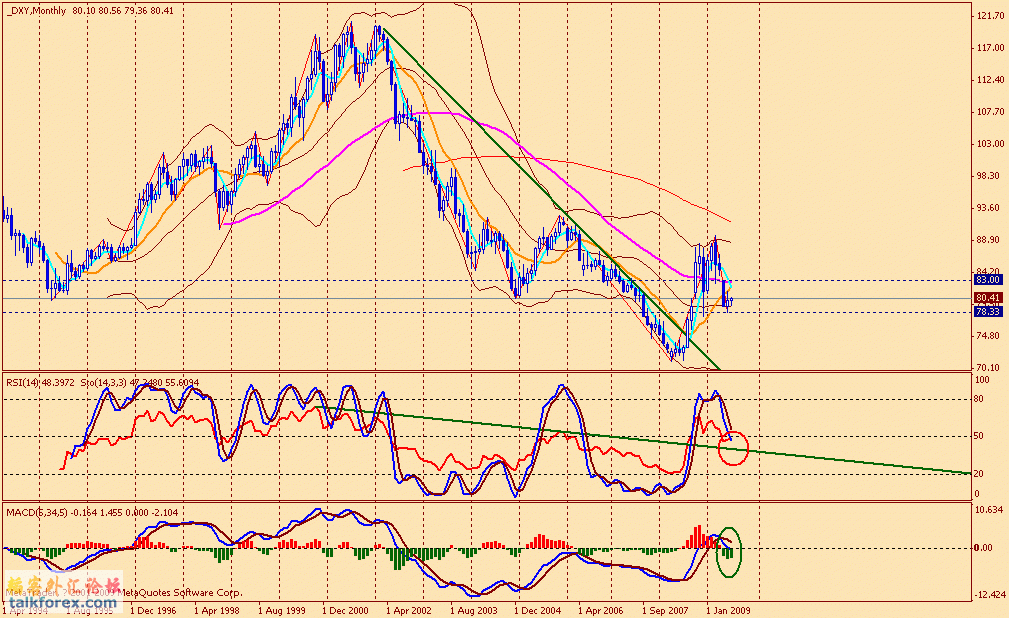
Task: Click the _DXY,Monthly chart title text
Action: click(89, 11)
